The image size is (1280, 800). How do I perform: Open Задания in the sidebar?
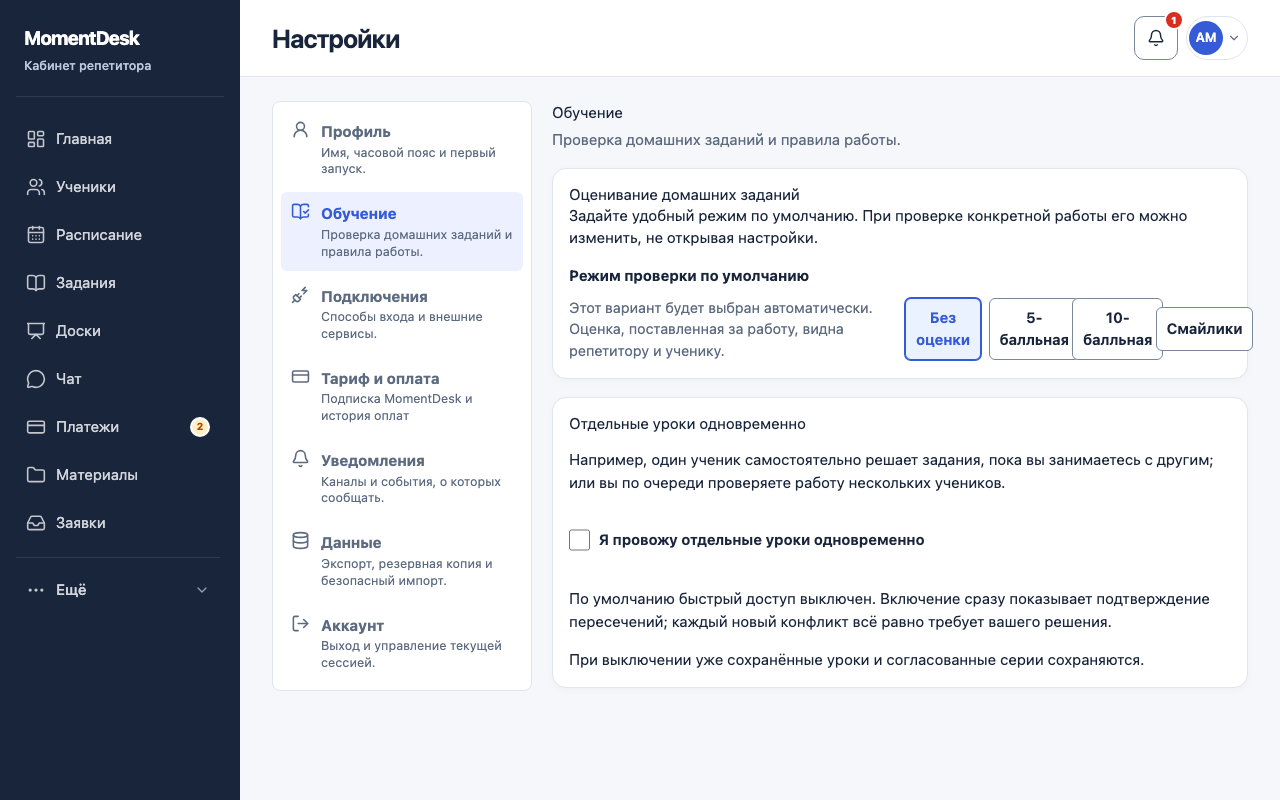120,283
